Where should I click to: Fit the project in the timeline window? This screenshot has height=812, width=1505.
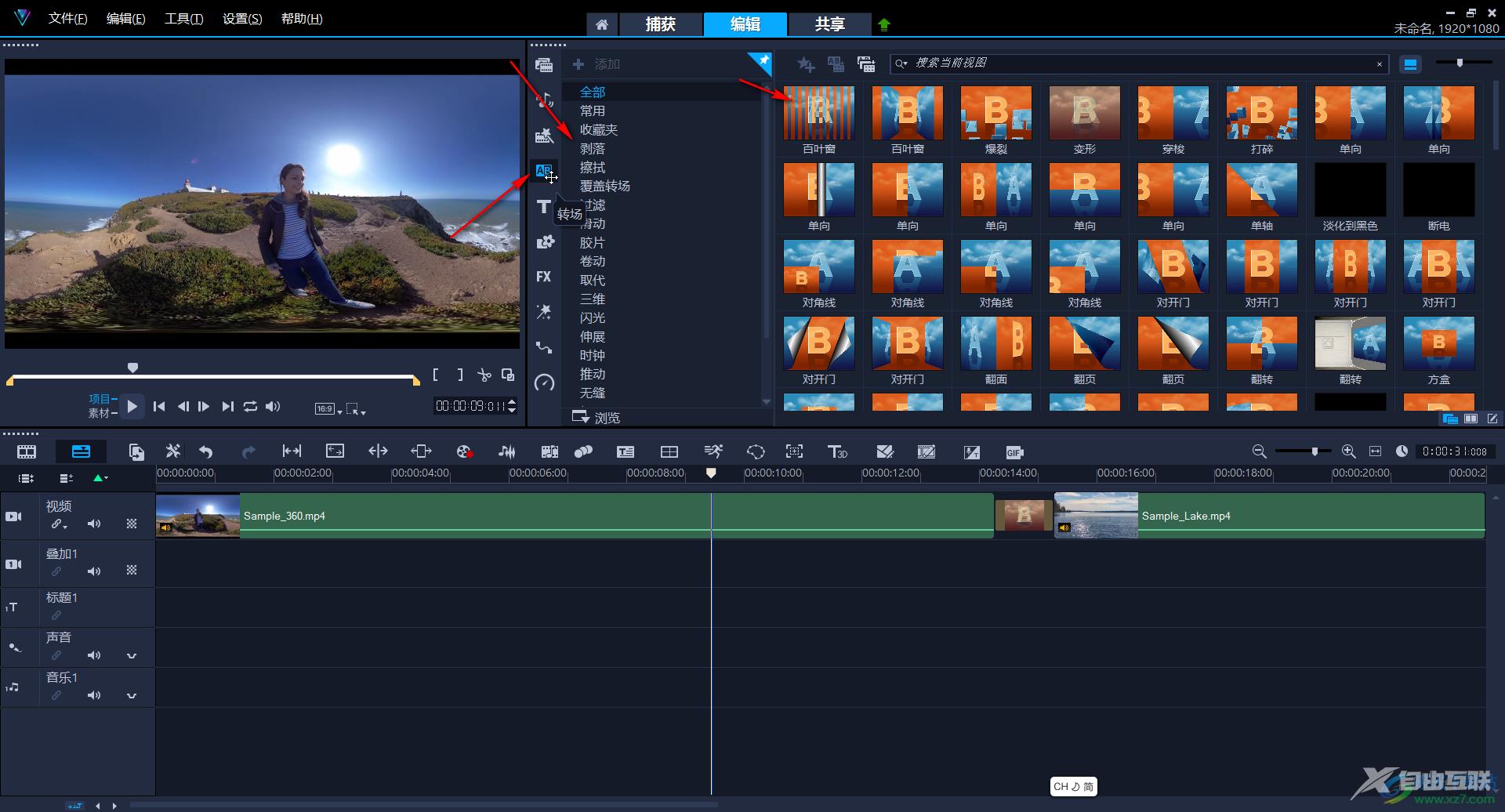[1375, 451]
